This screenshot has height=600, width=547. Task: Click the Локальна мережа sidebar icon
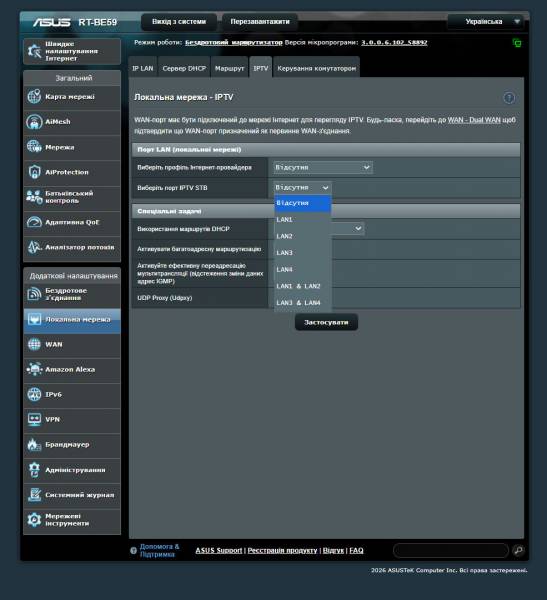coord(34,319)
